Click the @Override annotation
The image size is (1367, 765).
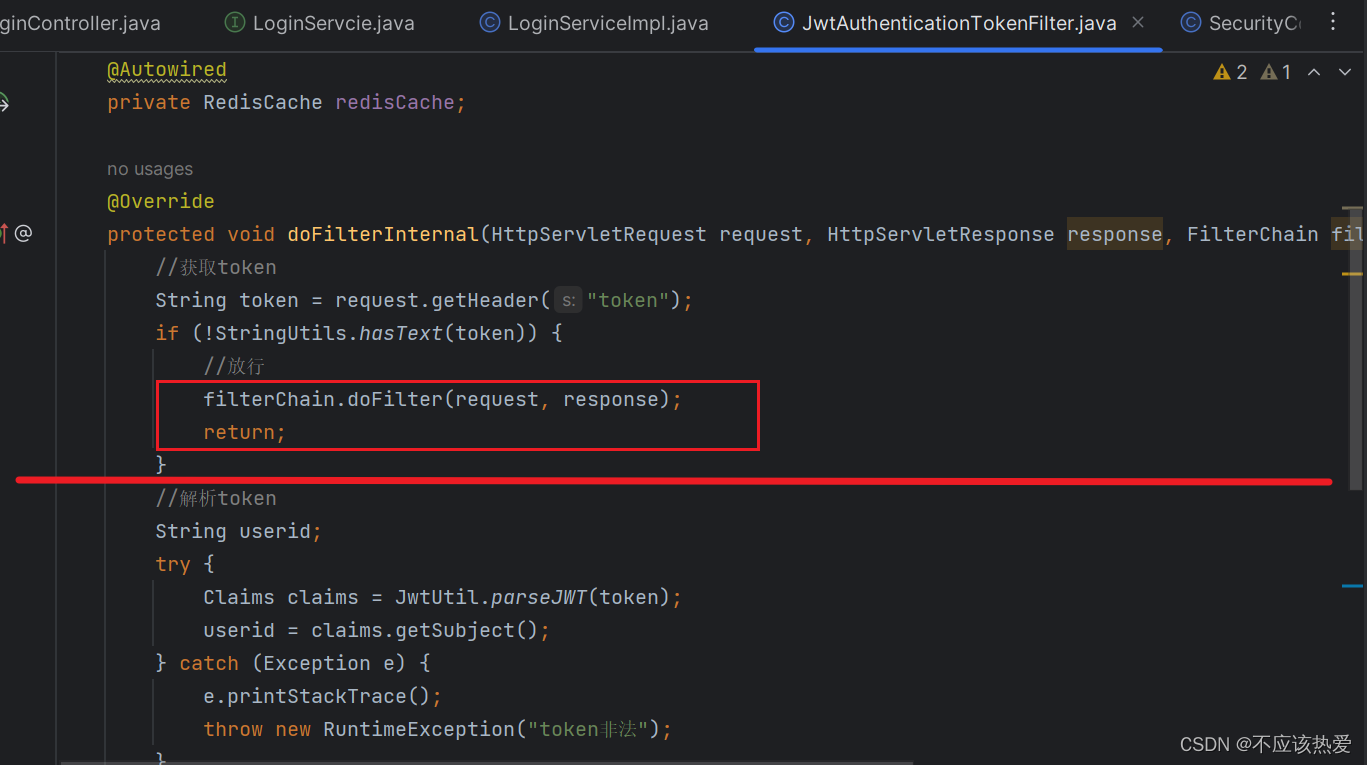pos(161,201)
